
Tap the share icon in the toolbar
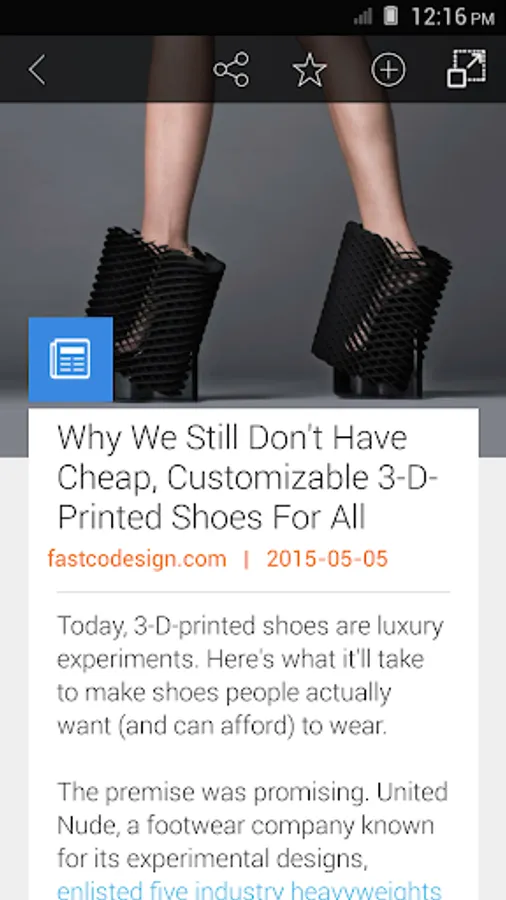click(x=231, y=69)
